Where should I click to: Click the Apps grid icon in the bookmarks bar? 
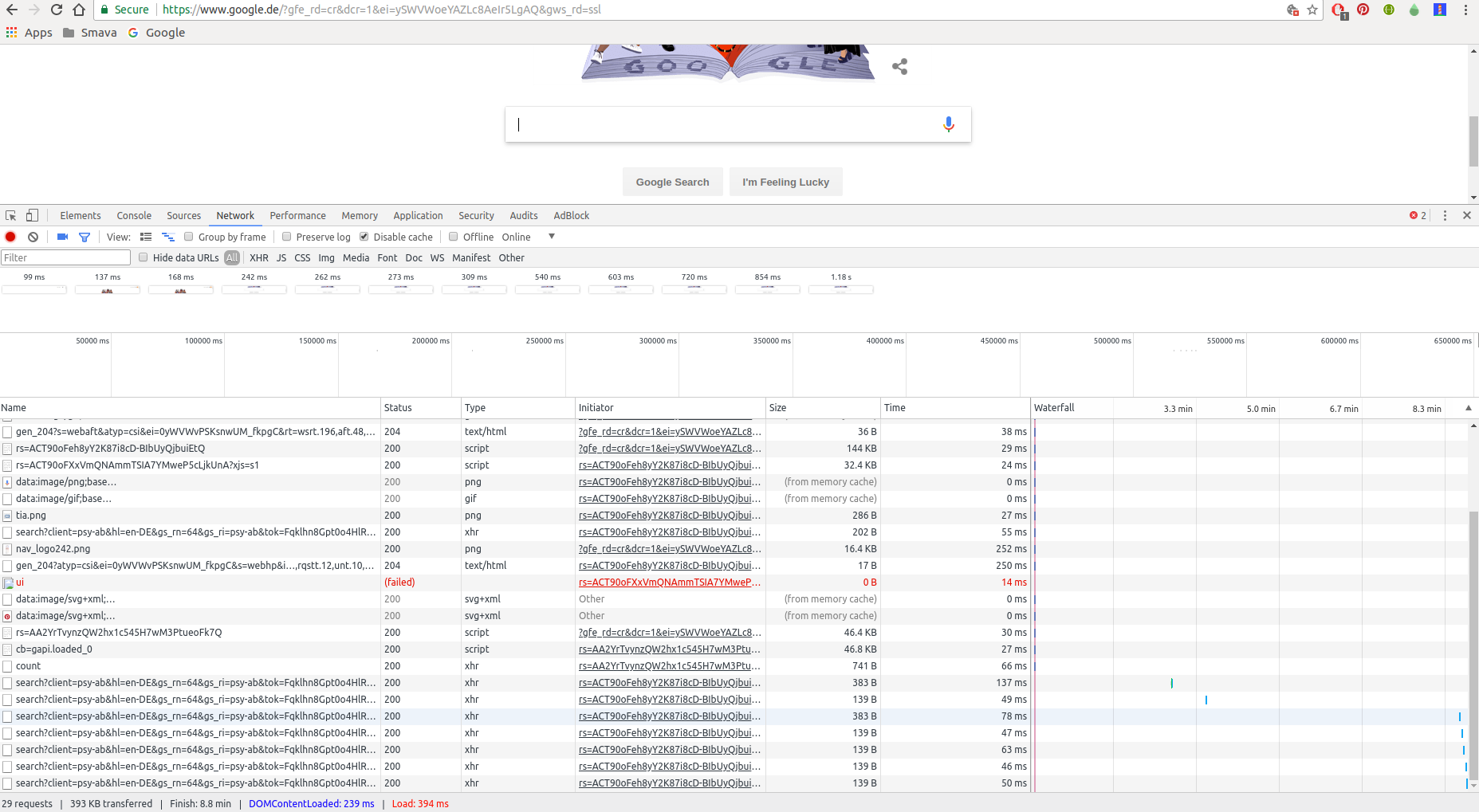12,33
